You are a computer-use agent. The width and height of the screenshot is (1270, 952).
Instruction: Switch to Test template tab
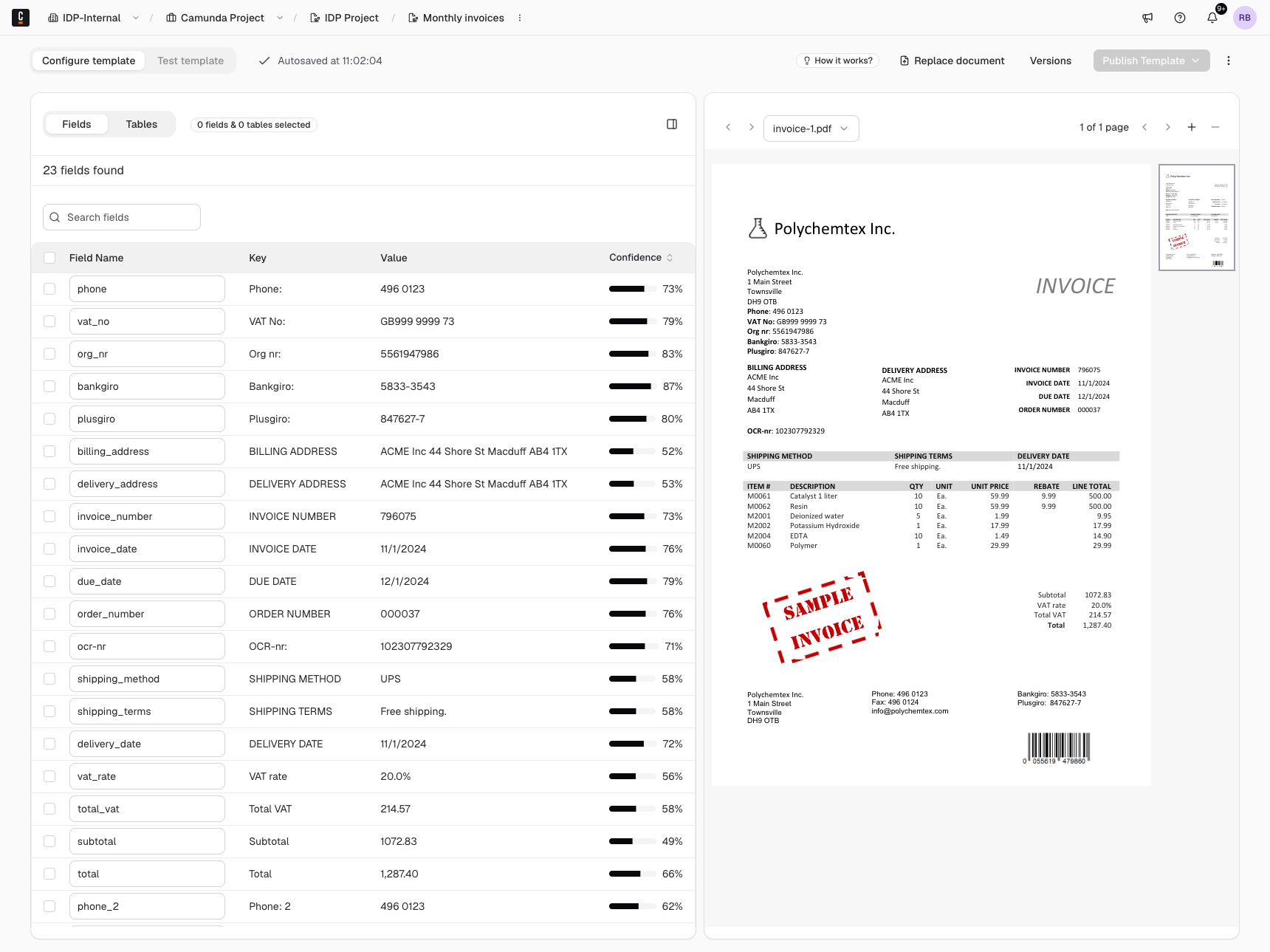(x=190, y=61)
